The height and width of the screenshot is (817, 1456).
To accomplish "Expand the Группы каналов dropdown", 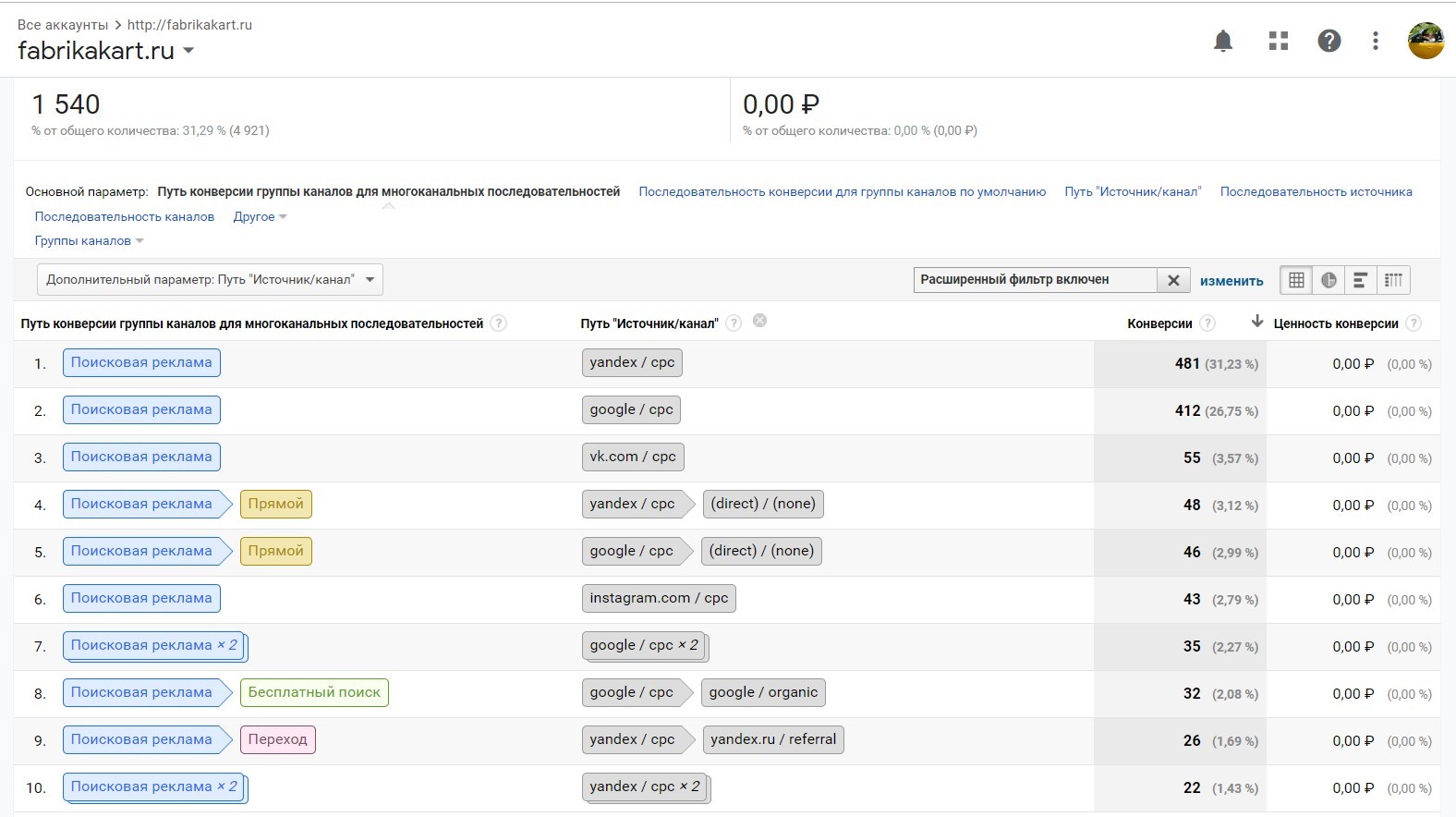I will click(x=89, y=240).
